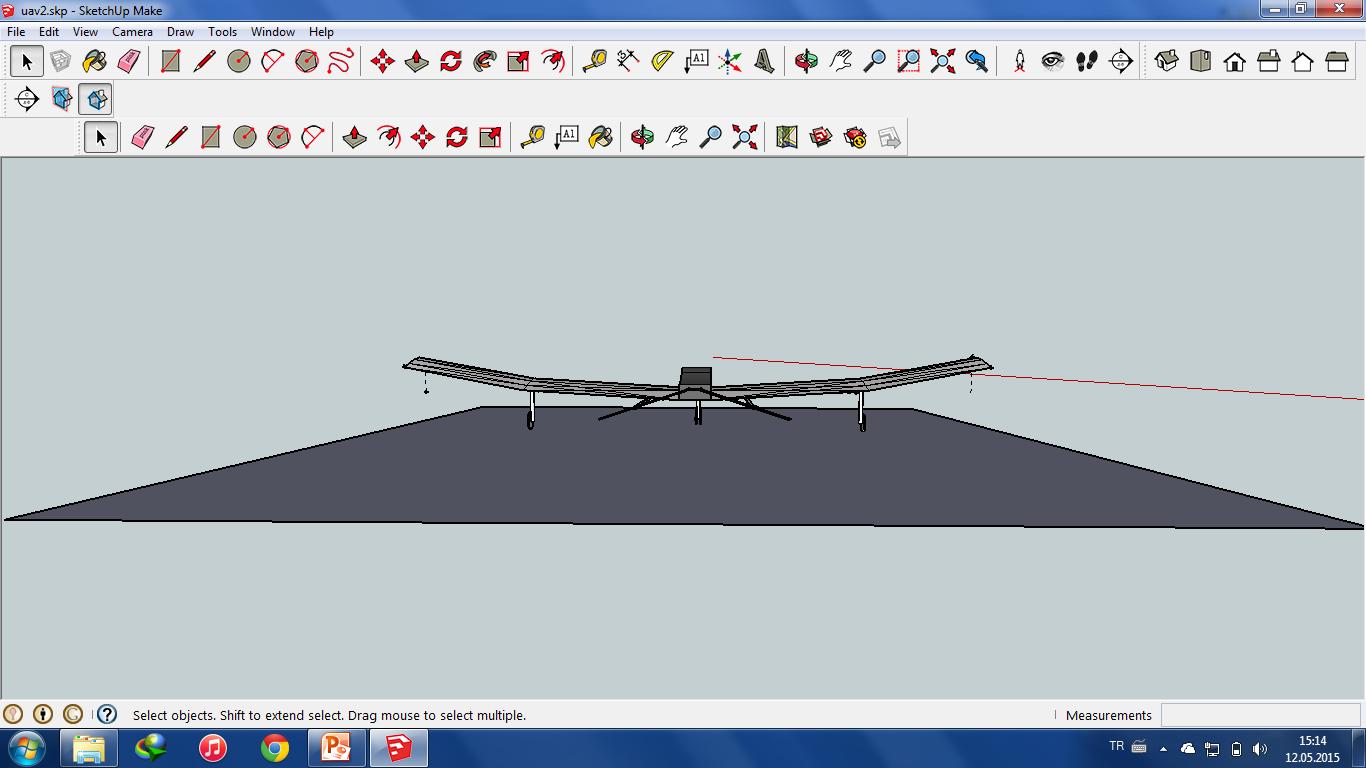Screen dimensions: 1366x768
Task: Select the Rotate tool
Action: click(x=448, y=60)
